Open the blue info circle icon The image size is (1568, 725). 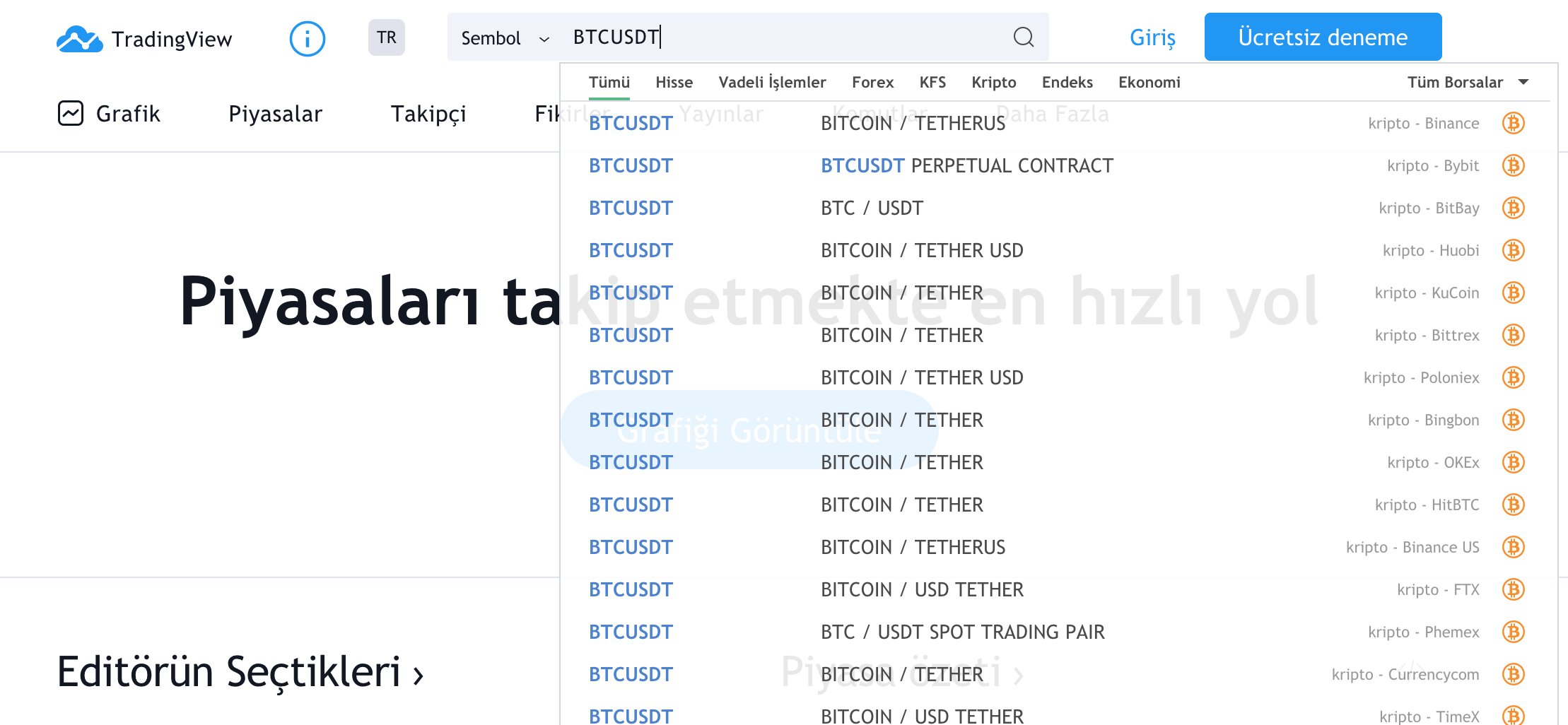308,38
